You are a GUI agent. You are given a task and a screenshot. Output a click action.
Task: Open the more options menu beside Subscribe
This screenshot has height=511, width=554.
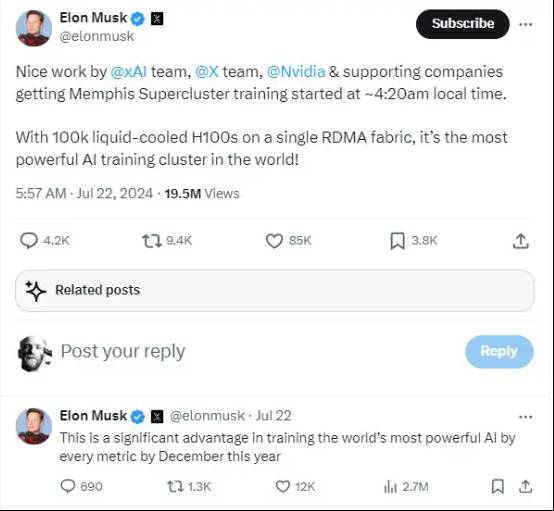coord(525,24)
